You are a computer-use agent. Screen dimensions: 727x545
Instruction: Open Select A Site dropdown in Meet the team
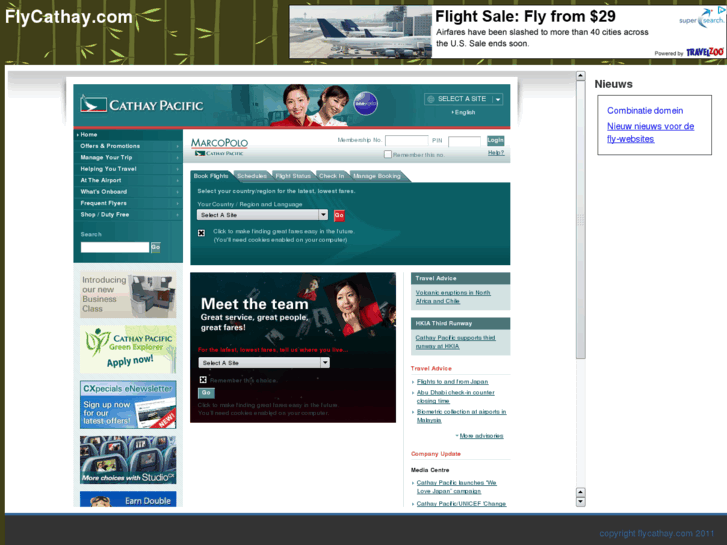tap(264, 363)
